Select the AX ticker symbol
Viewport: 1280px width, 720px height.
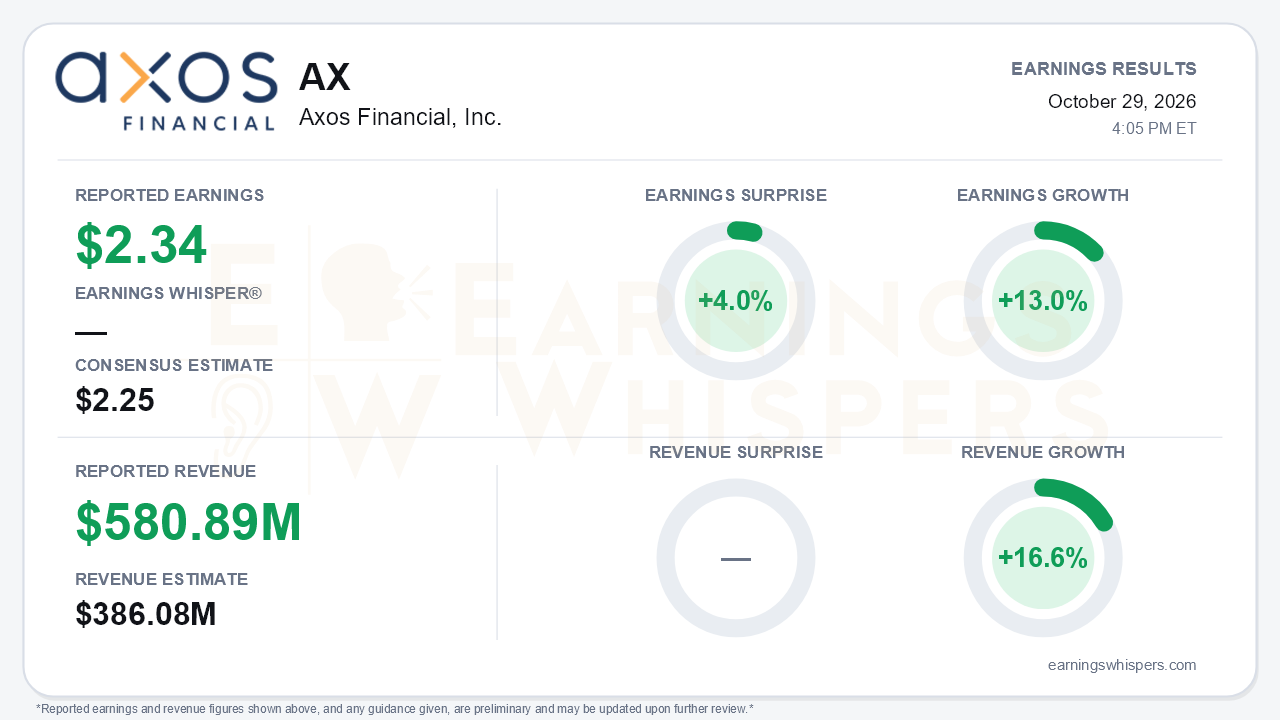pos(325,77)
